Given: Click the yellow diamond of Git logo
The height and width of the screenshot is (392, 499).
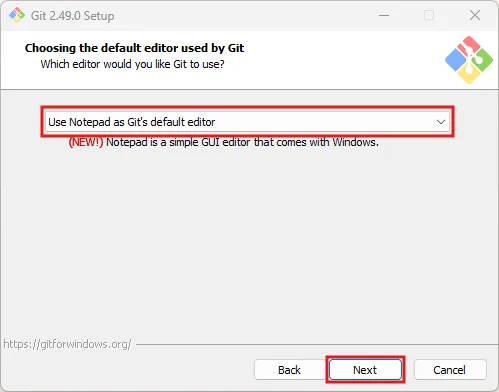Looking at the screenshot, I should [x=469, y=74].
